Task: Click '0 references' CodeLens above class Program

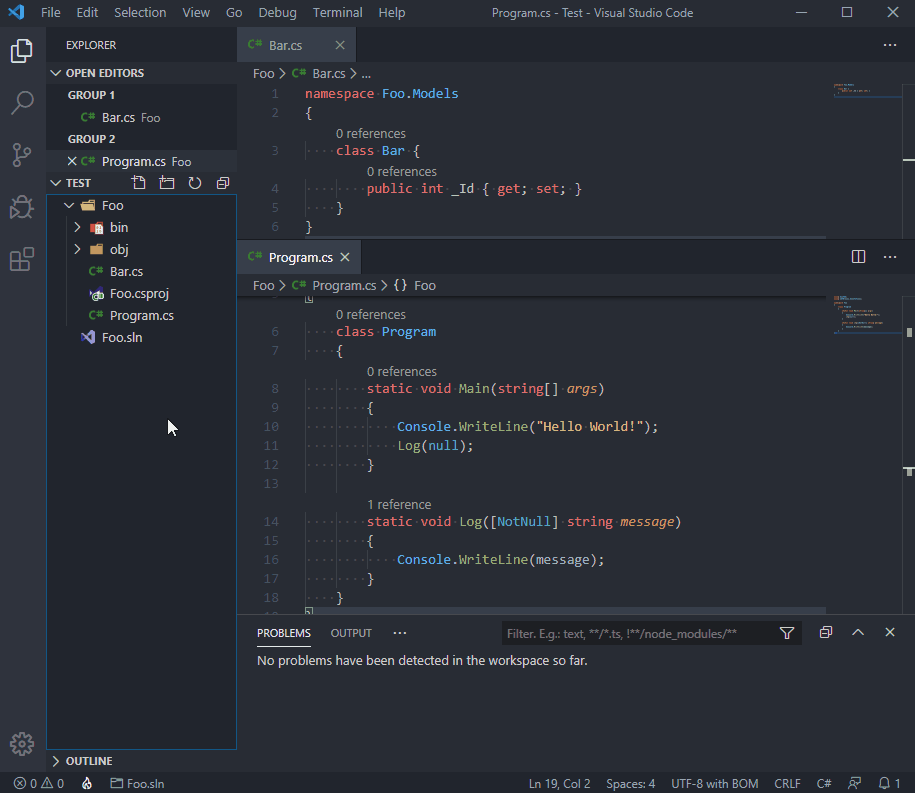Action: coord(371,315)
